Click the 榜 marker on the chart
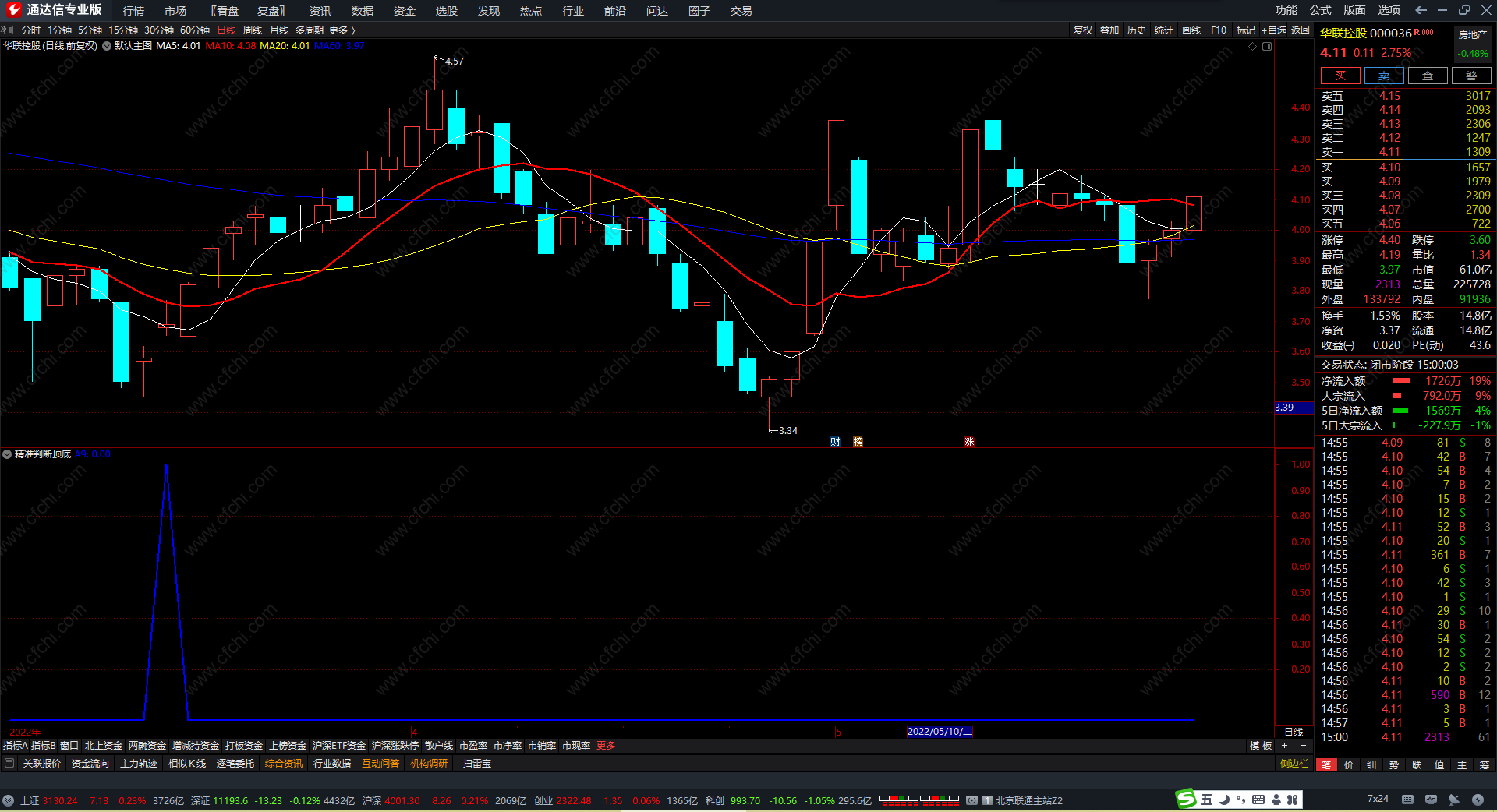This screenshot has height=812, width=1497. click(x=858, y=442)
